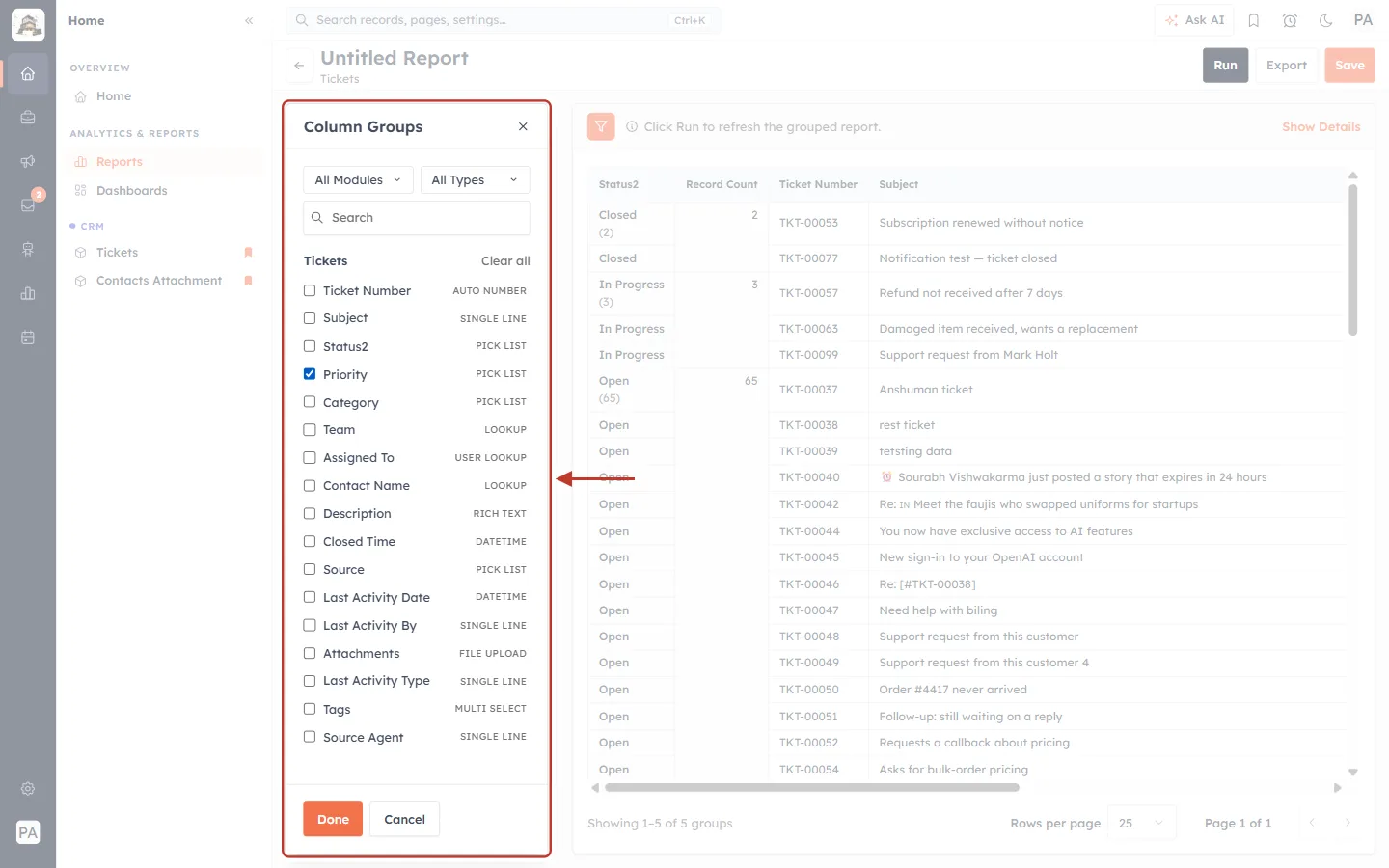
Task: Click Cancel in Column Groups
Action: tap(404, 820)
